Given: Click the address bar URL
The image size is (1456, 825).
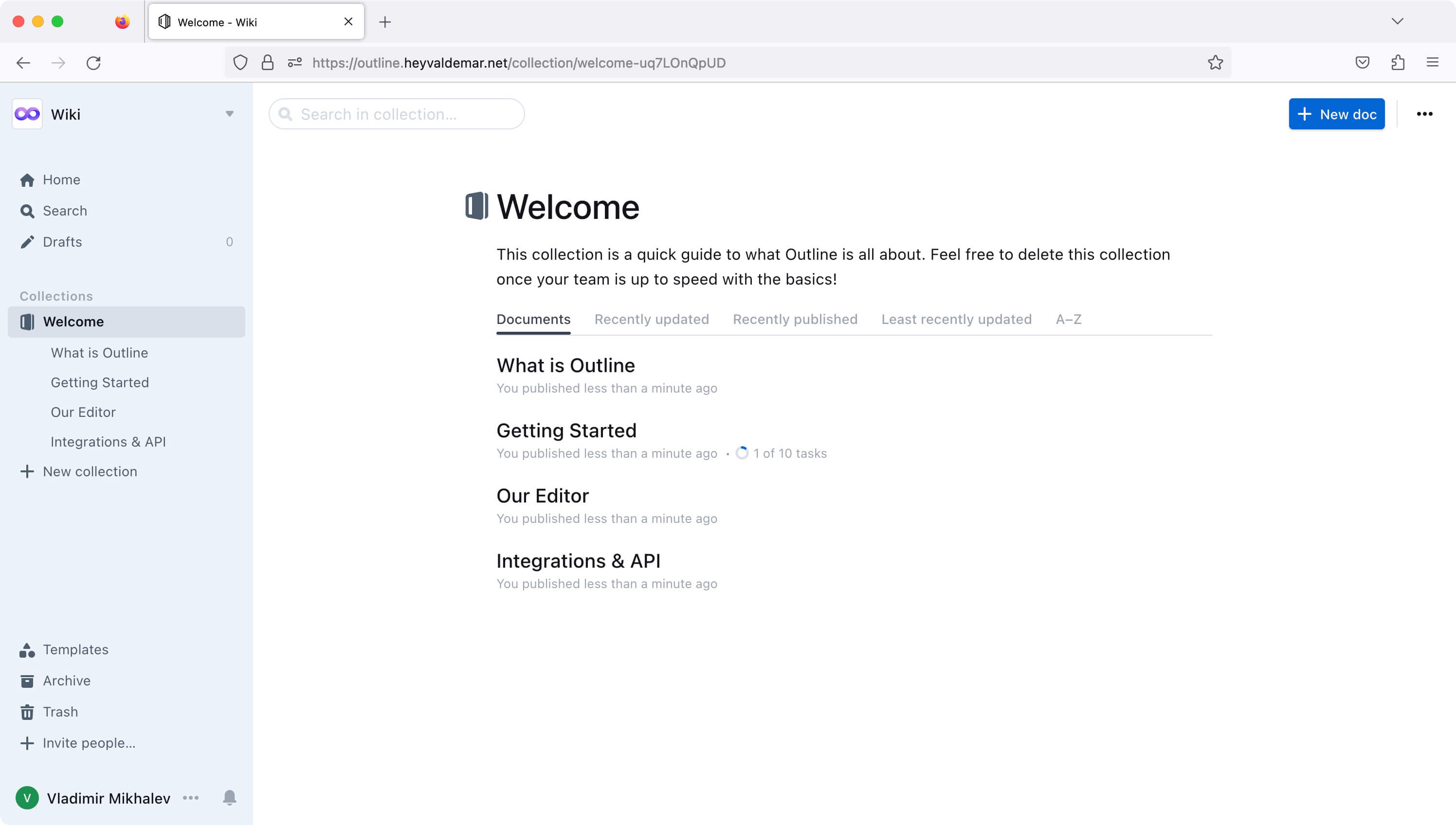Looking at the screenshot, I should pyautogui.click(x=519, y=62).
